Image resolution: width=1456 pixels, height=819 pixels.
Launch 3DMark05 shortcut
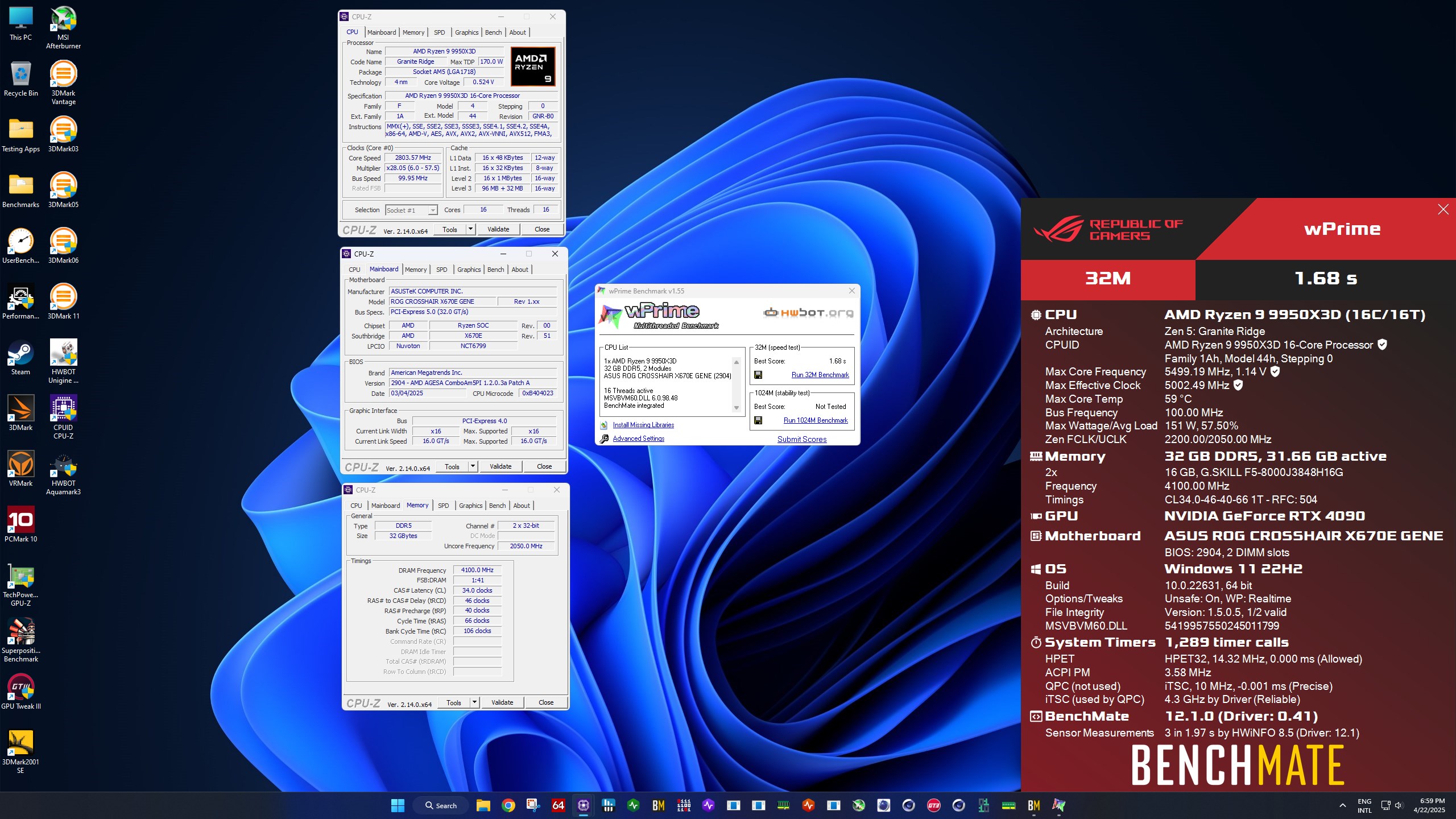[x=63, y=191]
